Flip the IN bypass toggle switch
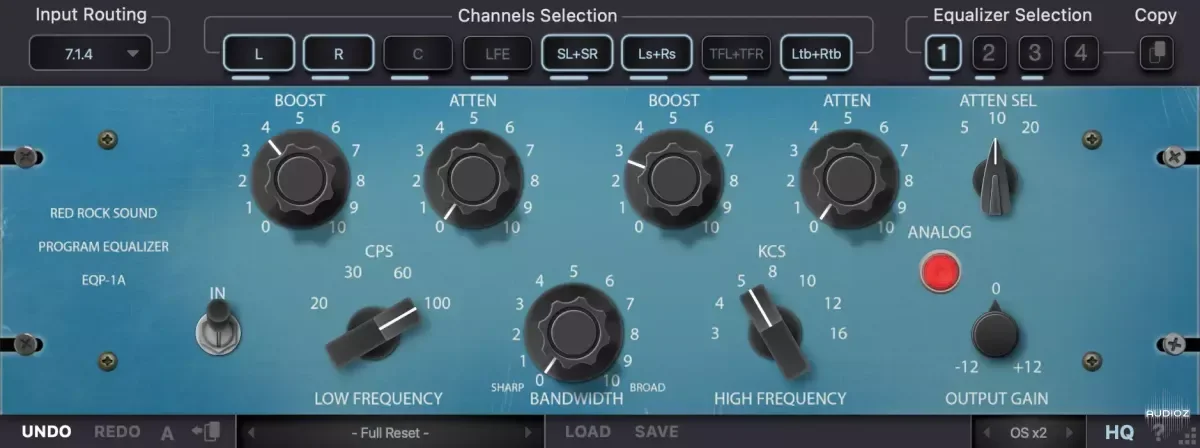The image size is (1200, 448). click(x=216, y=330)
